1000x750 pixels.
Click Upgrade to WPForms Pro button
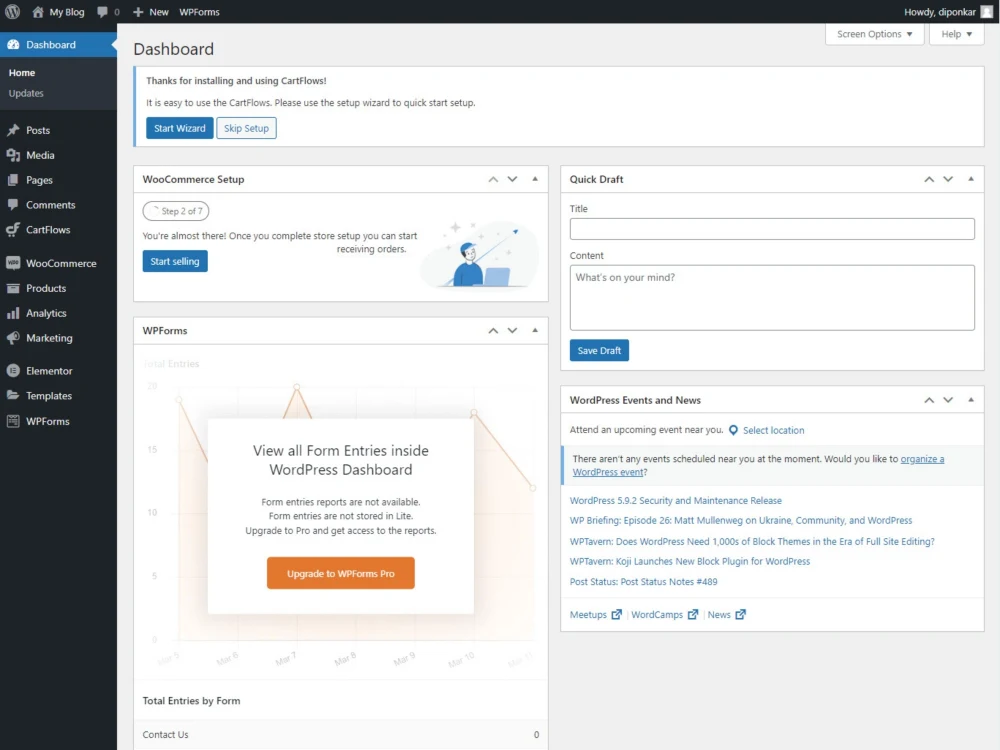(x=341, y=573)
